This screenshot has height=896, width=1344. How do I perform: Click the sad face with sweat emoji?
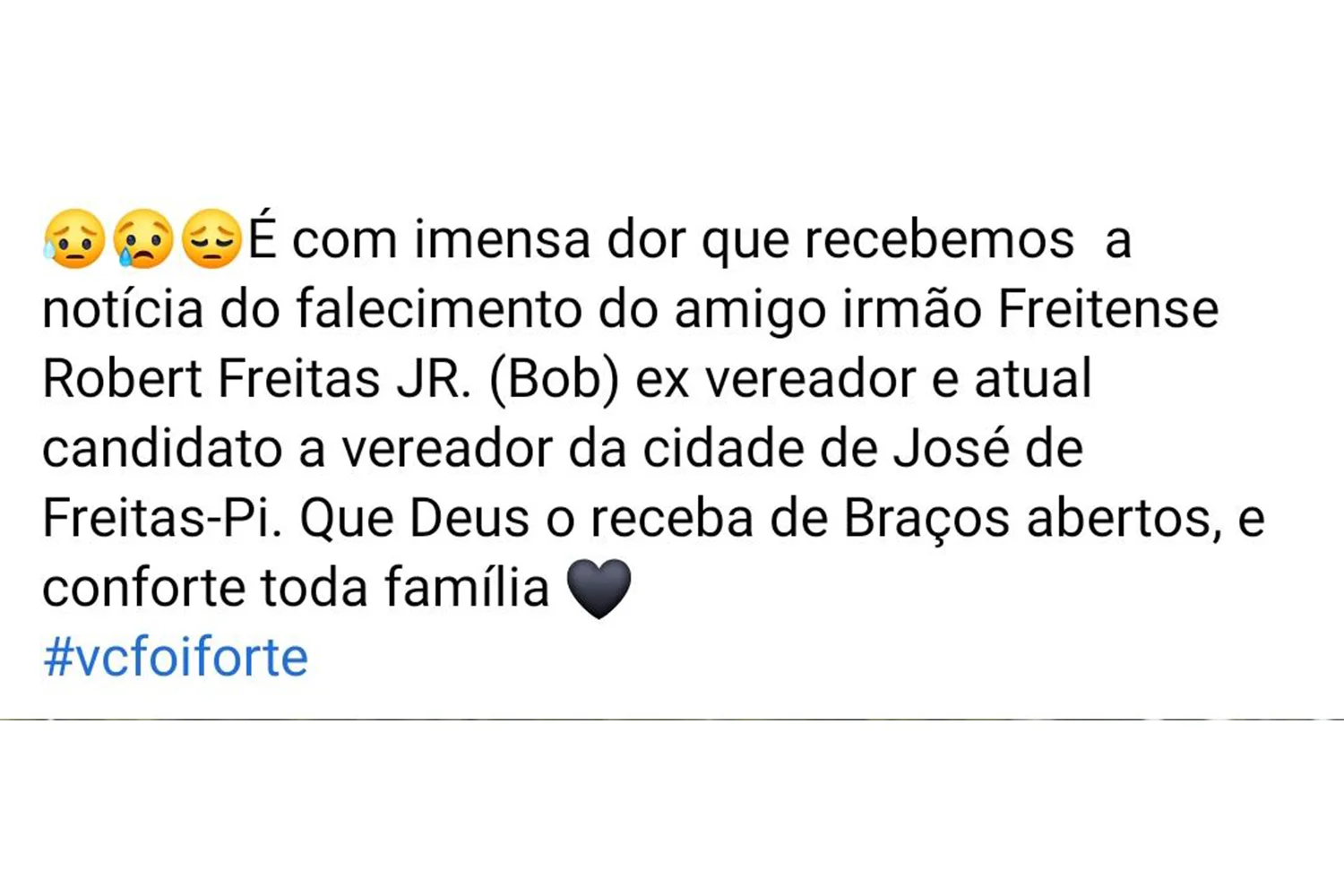tap(74, 239)
